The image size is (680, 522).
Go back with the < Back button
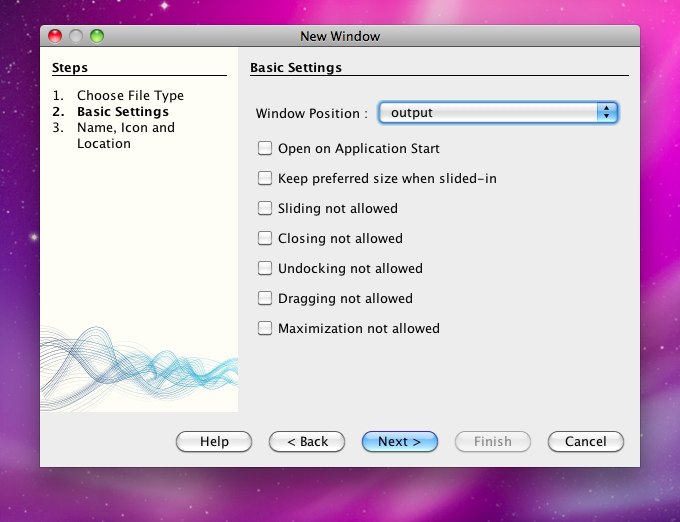tap(307, 441)
